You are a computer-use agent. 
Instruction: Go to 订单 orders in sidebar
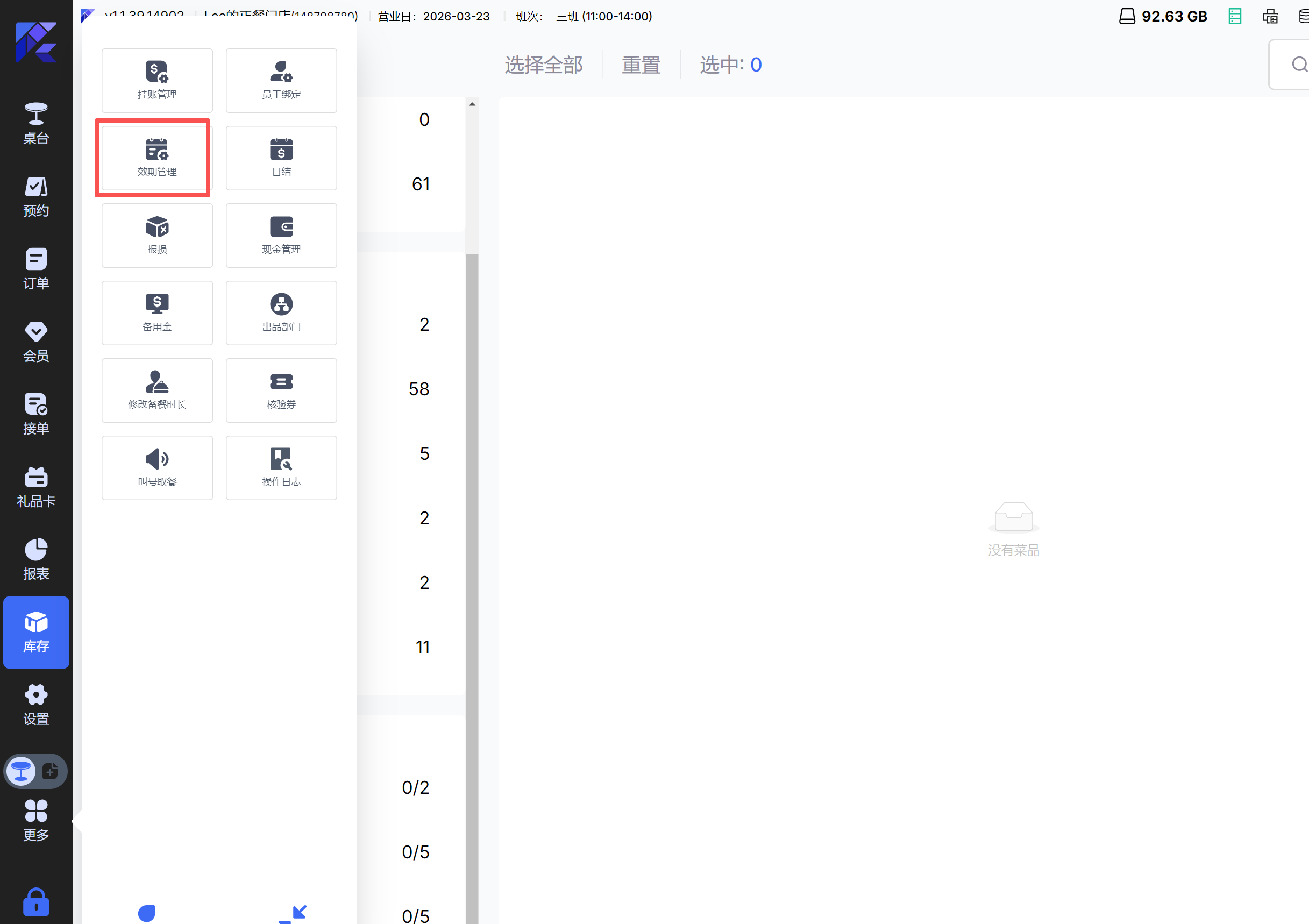tap(36, 269)
